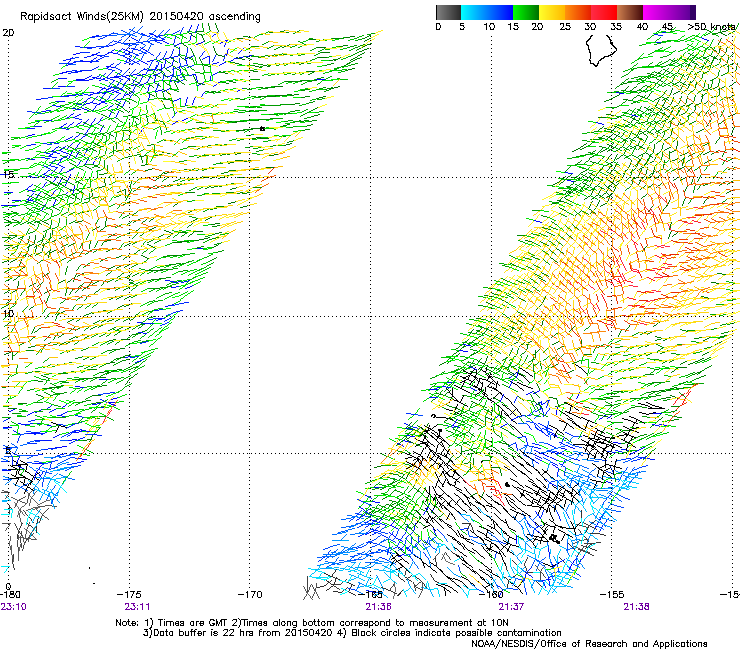Click the '40' tick label under the legend

point(642,27)
